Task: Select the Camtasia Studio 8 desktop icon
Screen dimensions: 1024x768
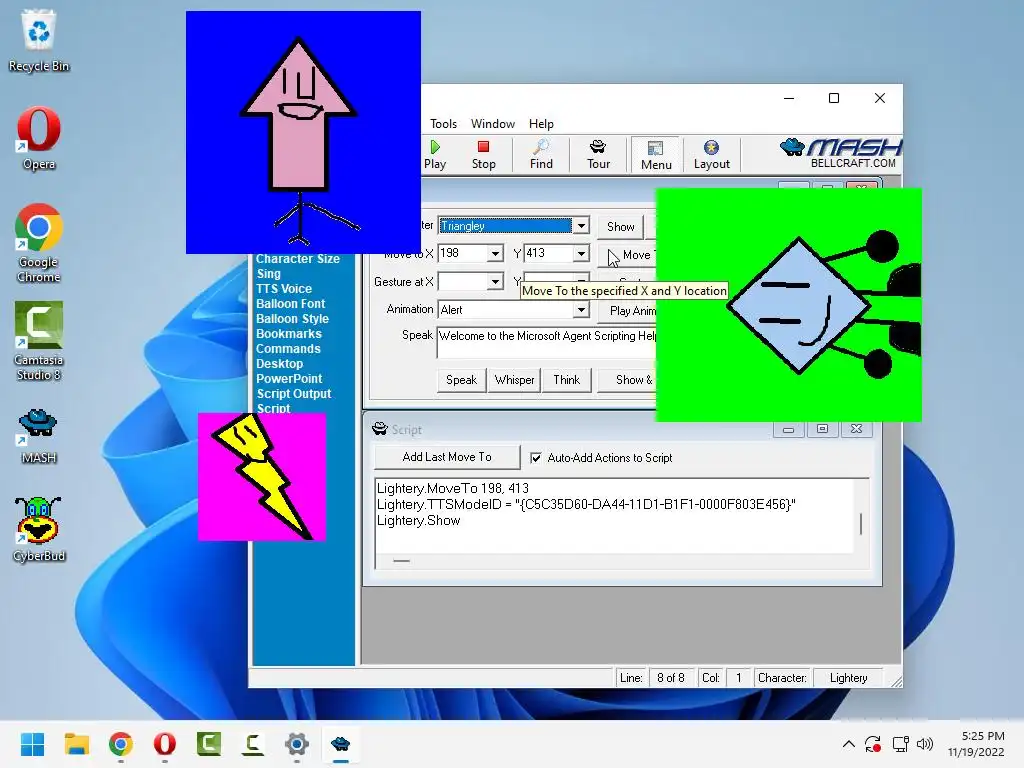Action: (39, 341)
